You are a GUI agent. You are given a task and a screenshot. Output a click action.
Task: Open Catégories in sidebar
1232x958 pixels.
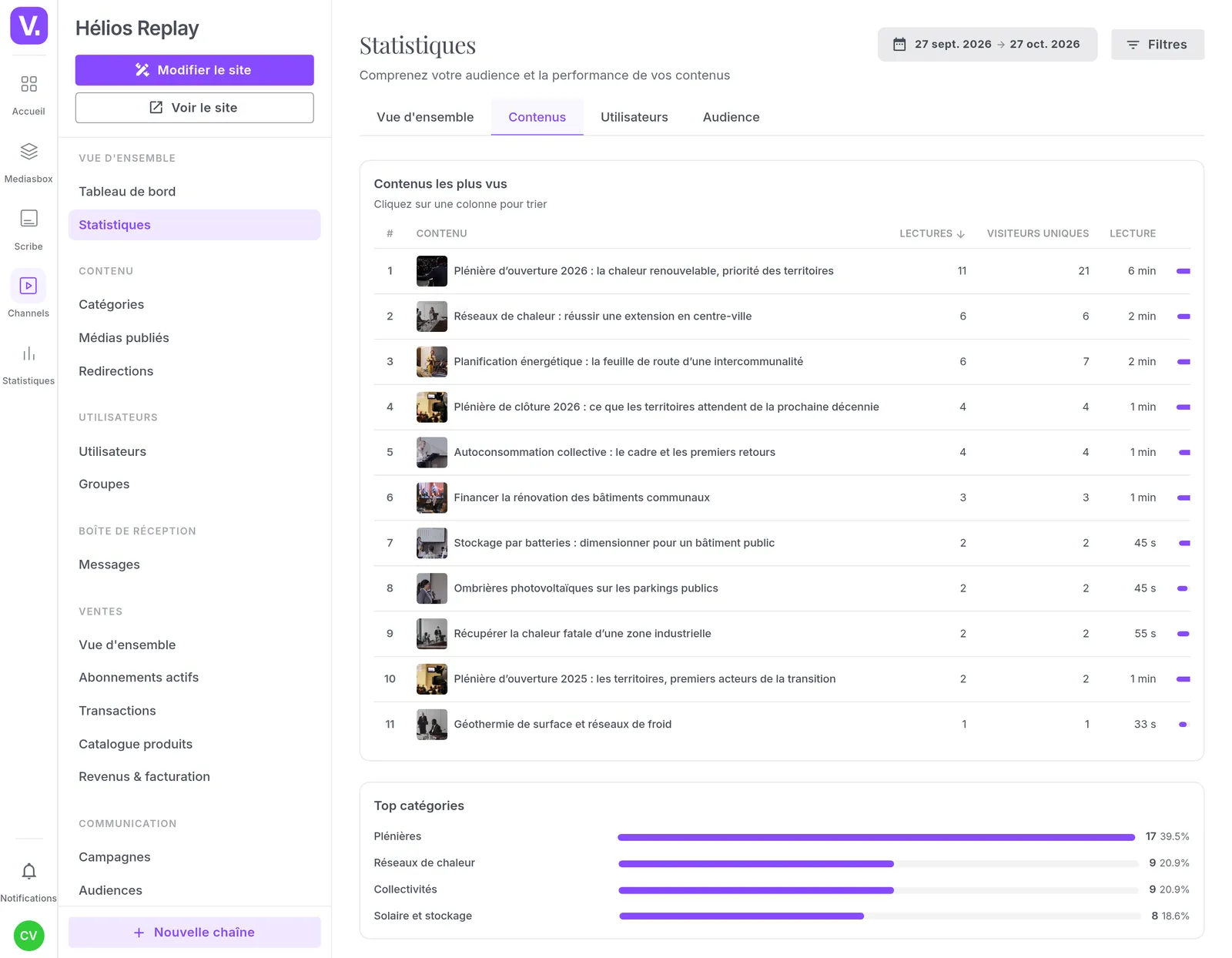pos(194,304)
